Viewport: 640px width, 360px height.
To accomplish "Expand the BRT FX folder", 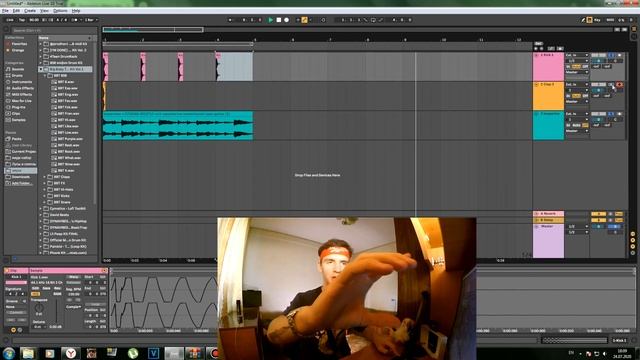I will [45, 183].
